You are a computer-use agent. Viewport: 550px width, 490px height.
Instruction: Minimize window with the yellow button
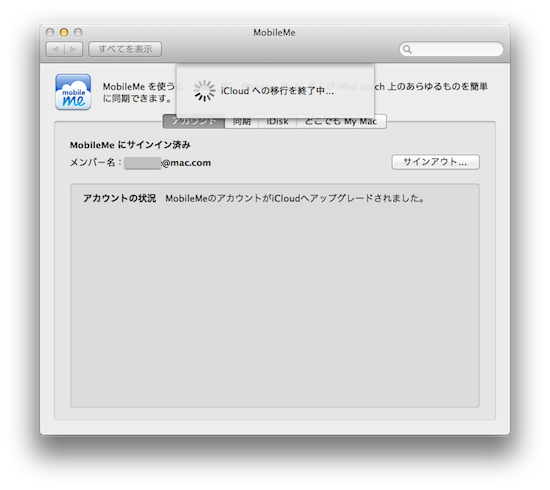point(64,32)
